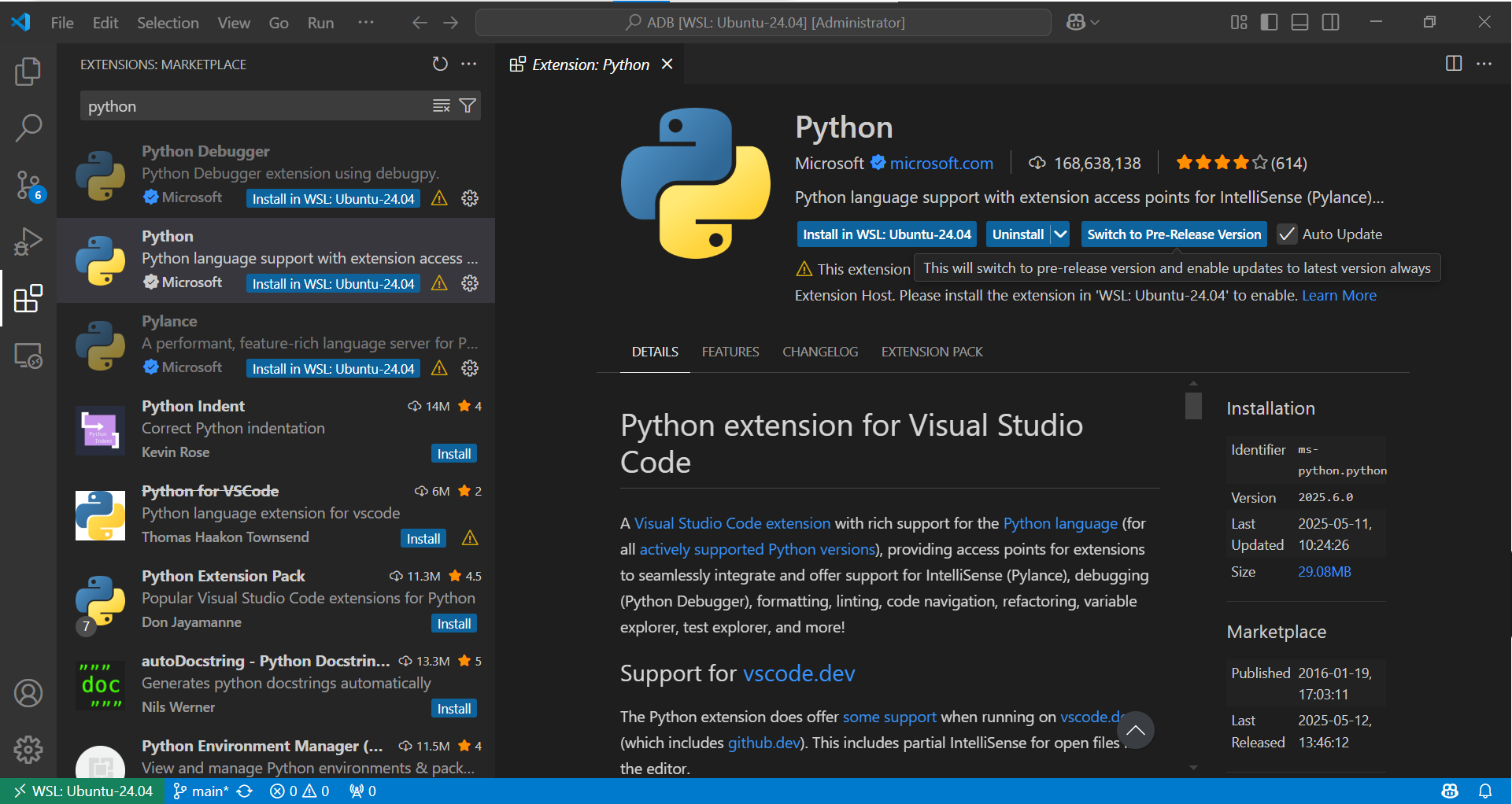Open the manage gear for Python Debugger
The image size is (1512, 804).
coord(470,198)
